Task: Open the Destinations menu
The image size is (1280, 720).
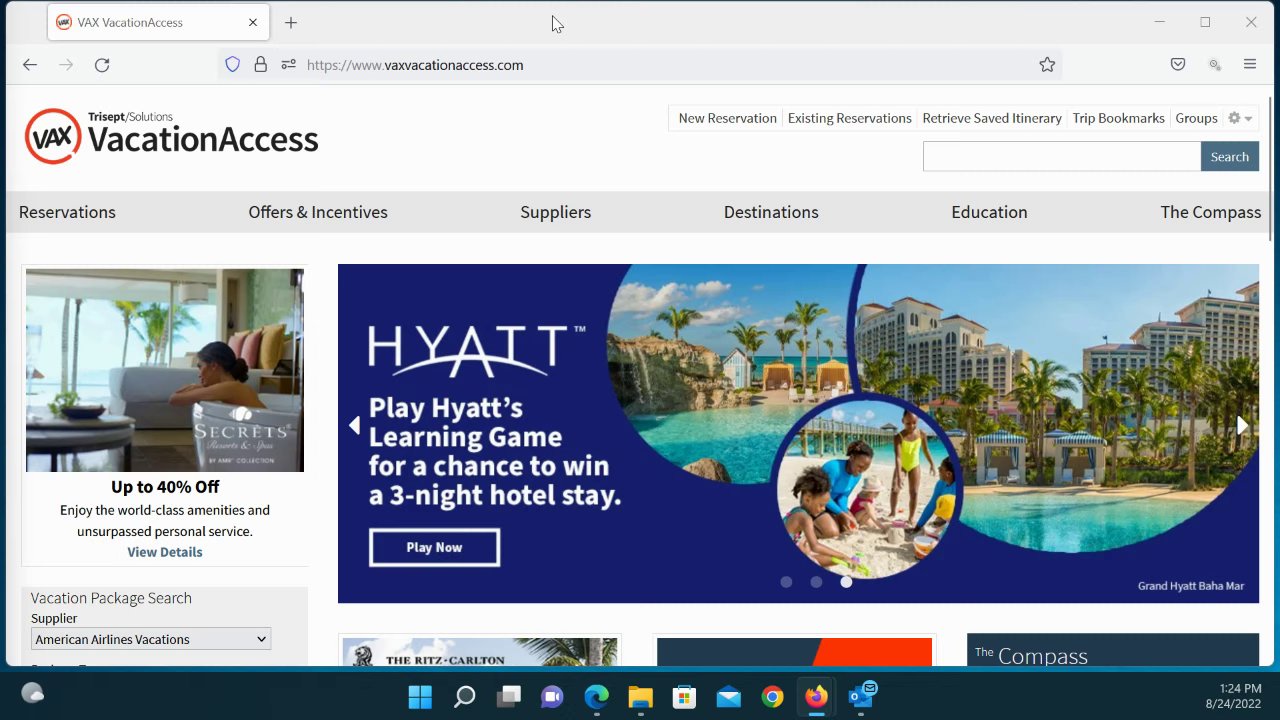Action: (771, 212)
